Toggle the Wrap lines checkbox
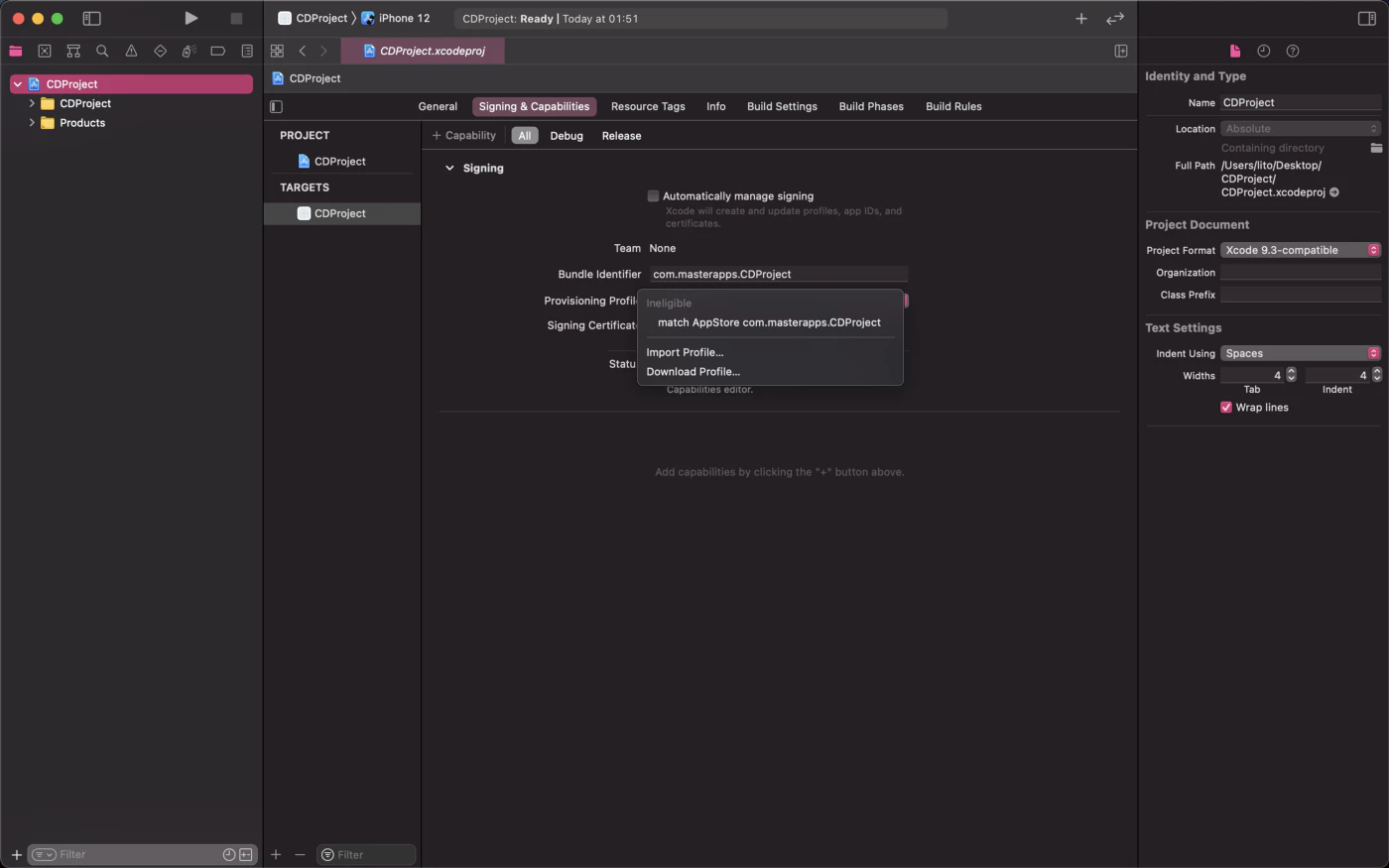The height and width of the screenshot is (868, 1389). [x=1226, y=408]
